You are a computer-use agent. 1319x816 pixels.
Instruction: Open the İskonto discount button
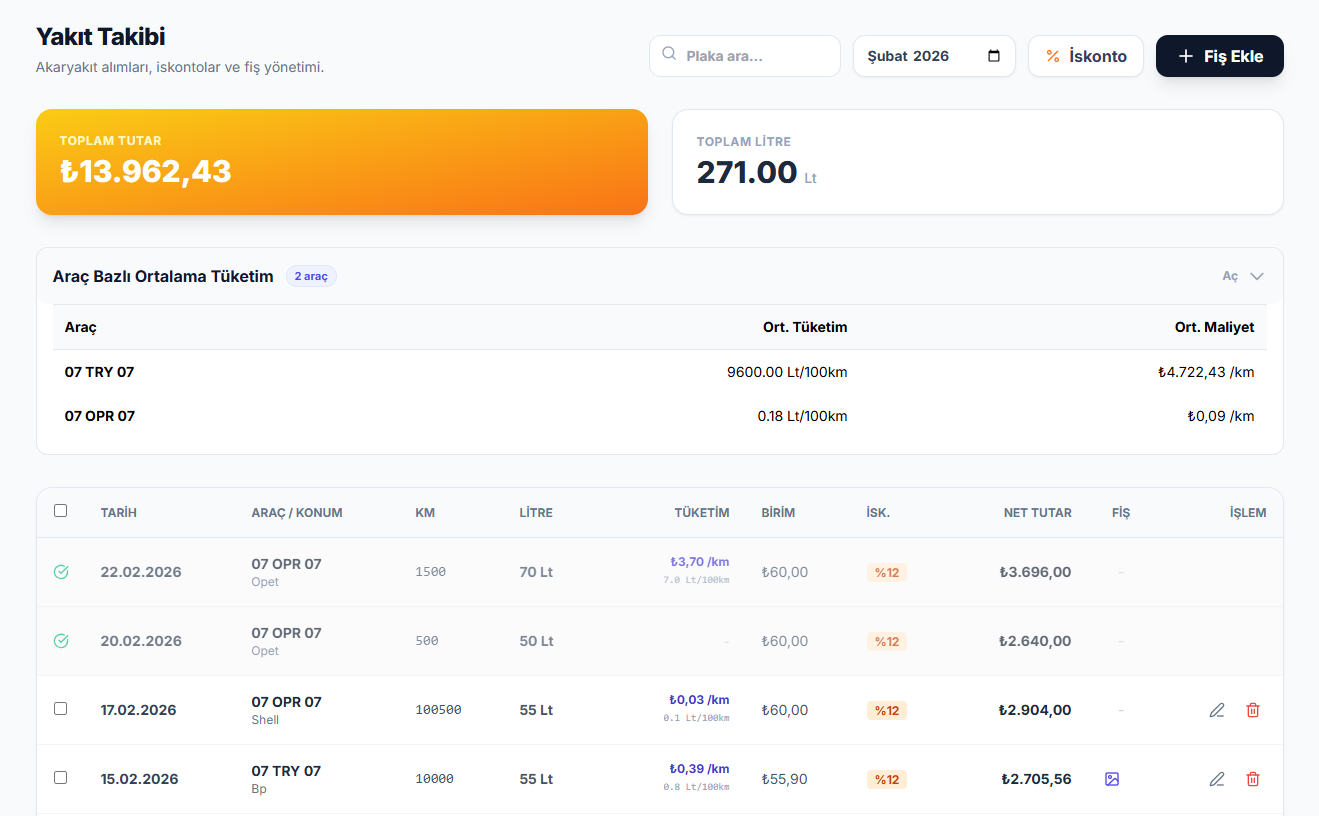pyautogui.click(x=1085, y=56)
